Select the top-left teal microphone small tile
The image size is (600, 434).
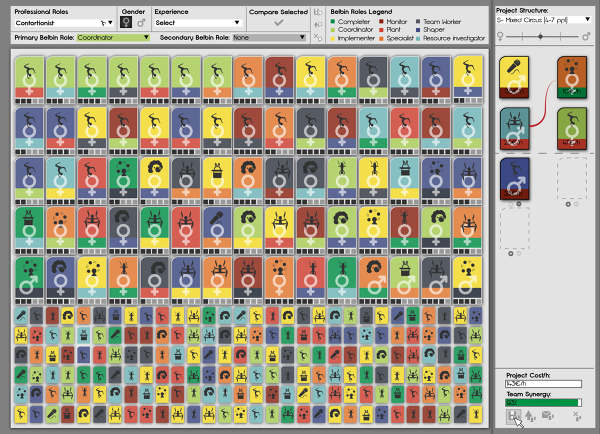[x=21, y=316]
